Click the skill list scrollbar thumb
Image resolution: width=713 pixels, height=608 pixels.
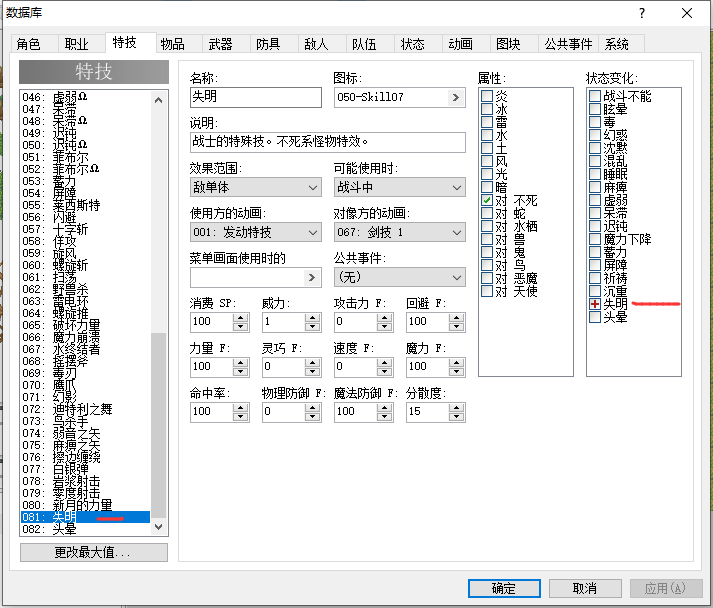158,425
